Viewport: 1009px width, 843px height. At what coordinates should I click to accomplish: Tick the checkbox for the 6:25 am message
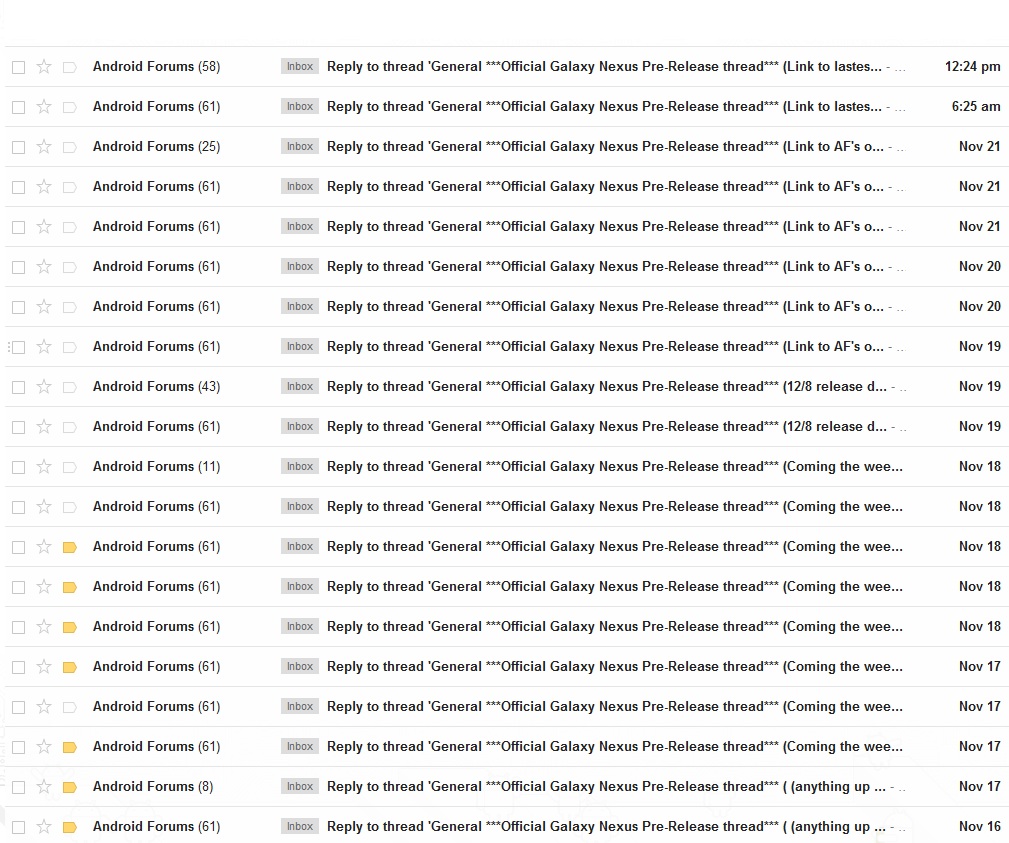[19, 107]
